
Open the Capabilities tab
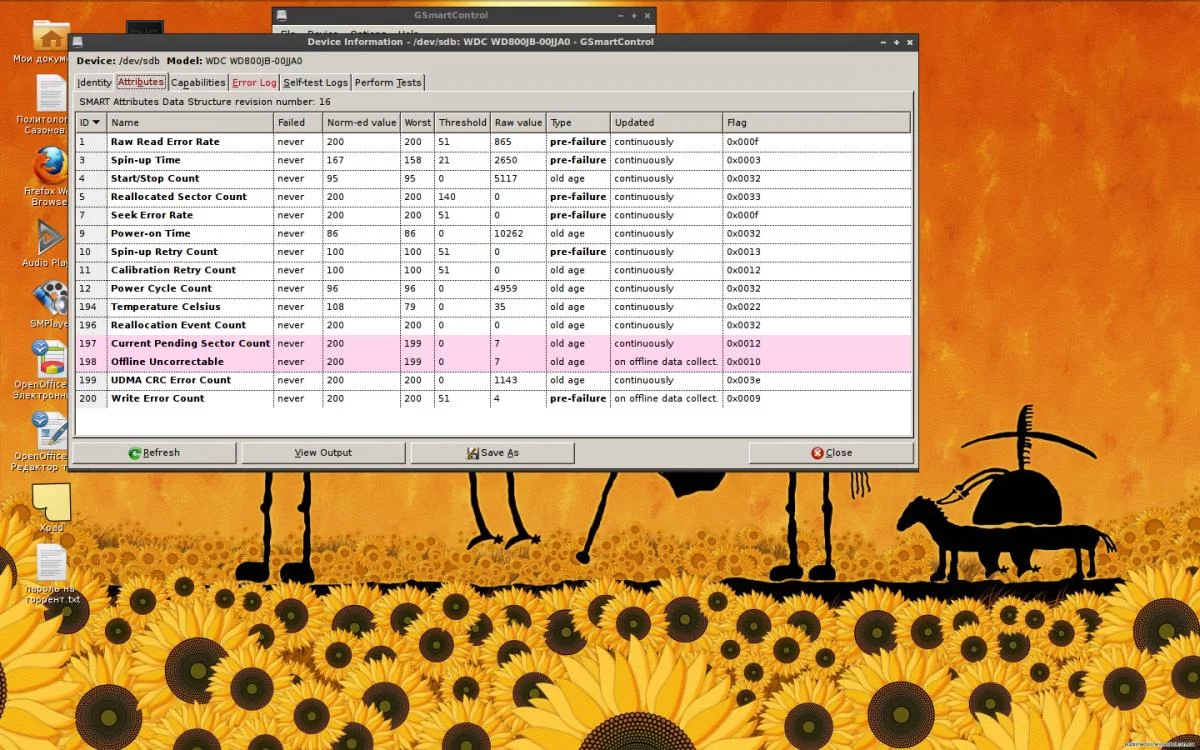[x=198, y=82]
